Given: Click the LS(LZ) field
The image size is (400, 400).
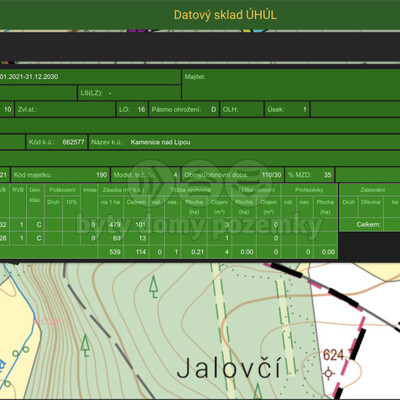Looking at the screenshot, I should coord(129,93).
